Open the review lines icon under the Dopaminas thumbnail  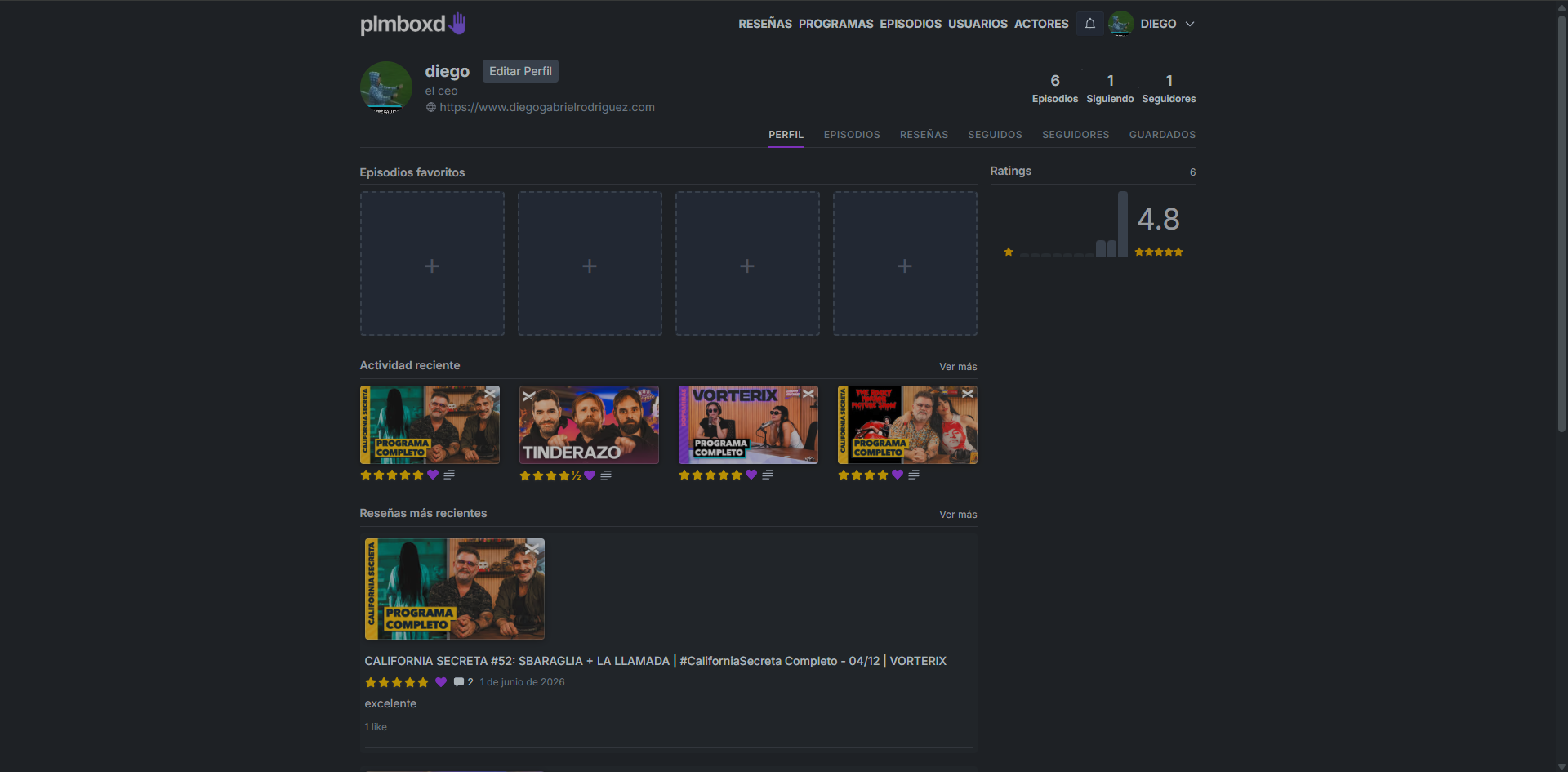click(x=768, y=475)
